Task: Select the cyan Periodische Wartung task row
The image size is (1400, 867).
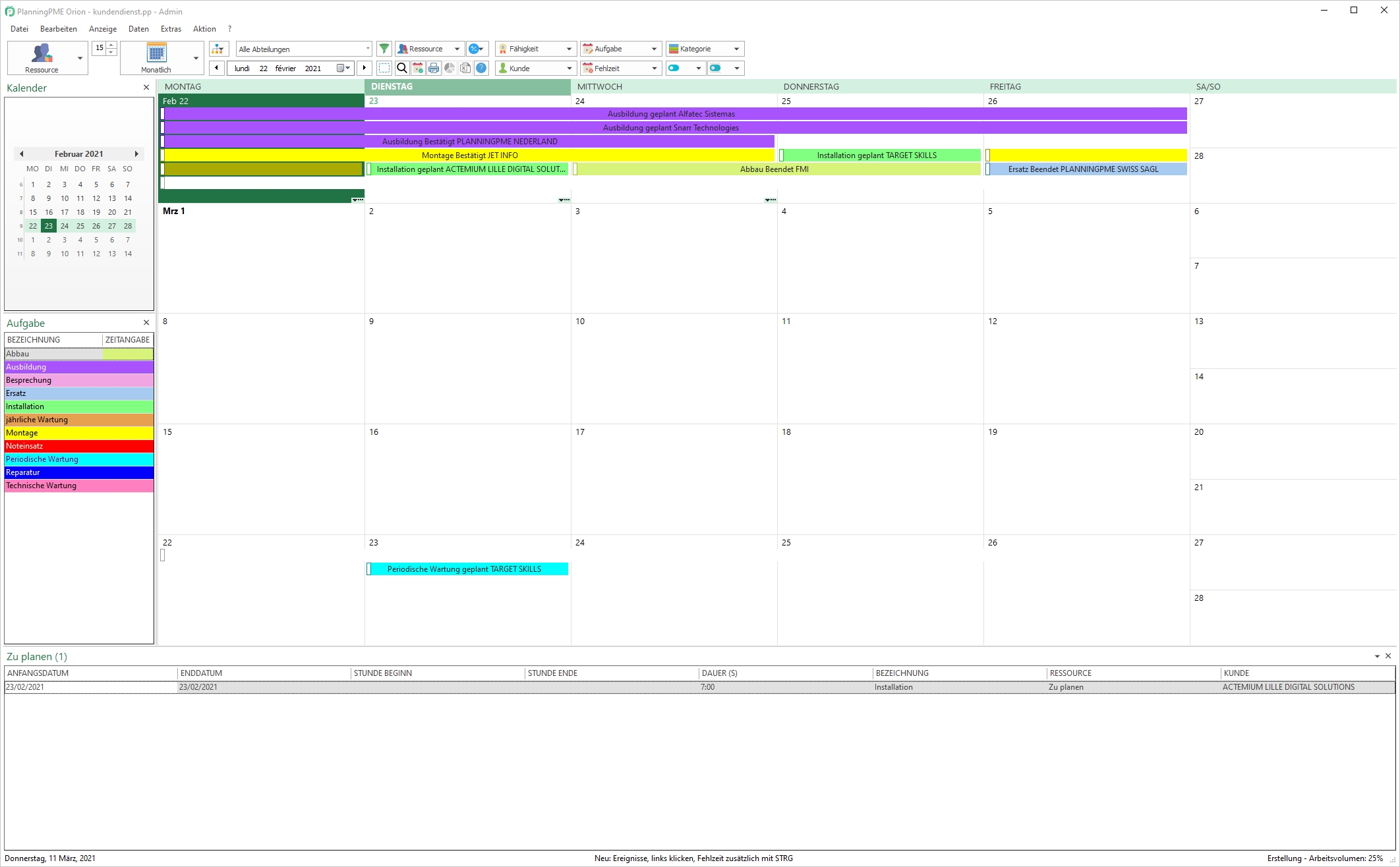Action: (79, 459)
